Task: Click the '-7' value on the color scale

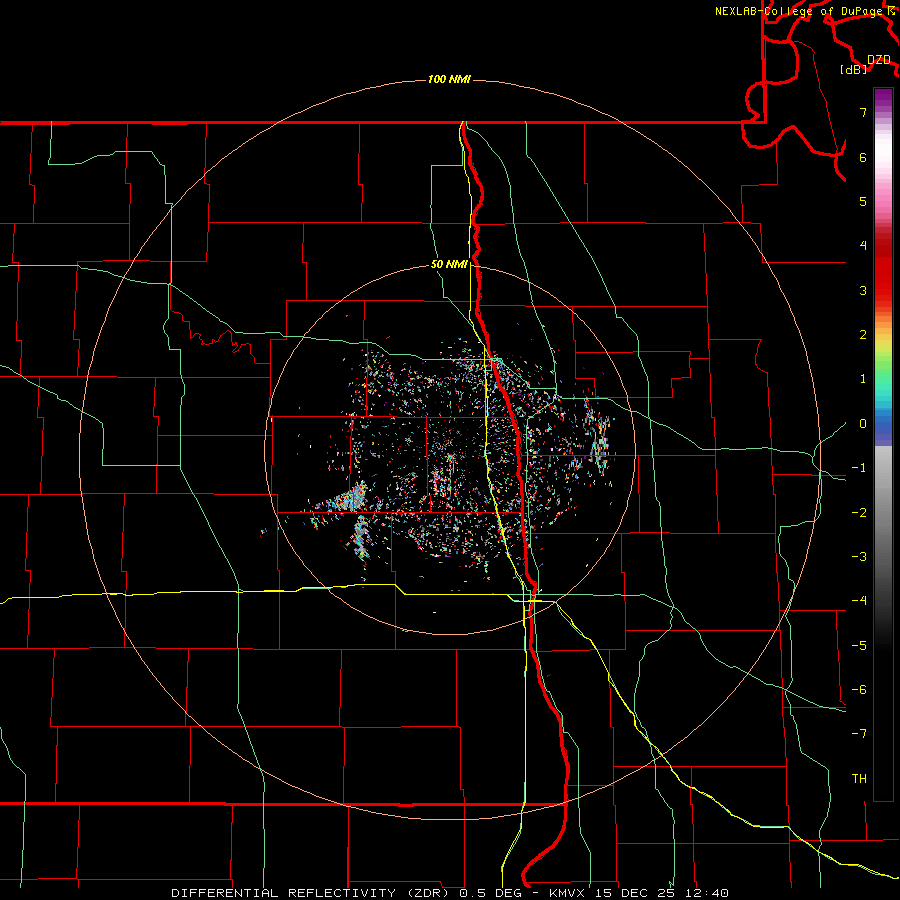Action: tap(859, 734)
